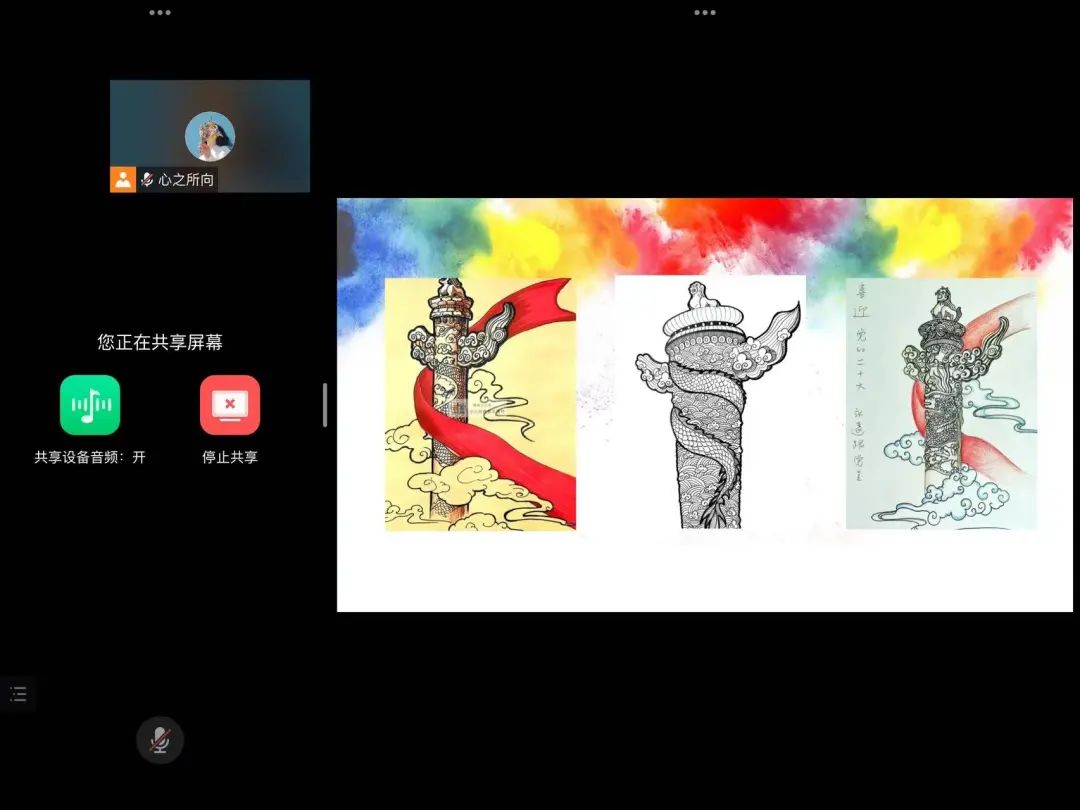Select the pillar drawing with handwritten calligraphy

coord(941,404)
